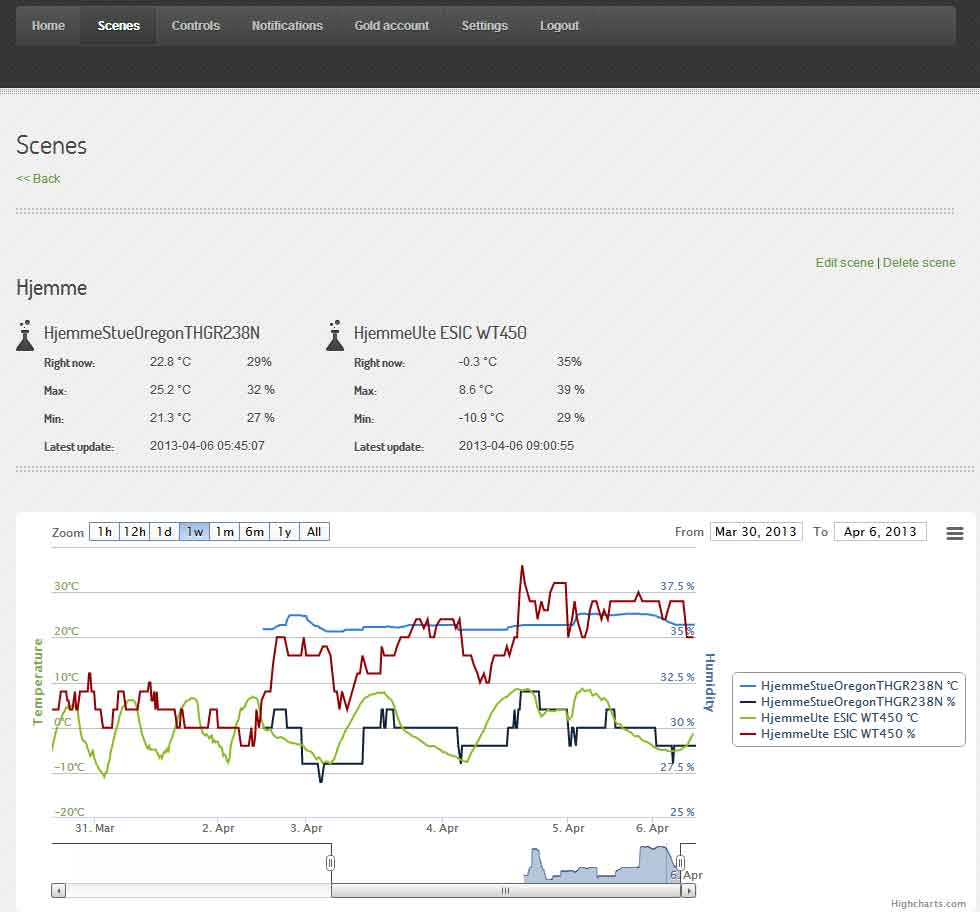This screenshot has height=912, width=980.
Task: Click the Temperature axis title
Action: point(38,682)
